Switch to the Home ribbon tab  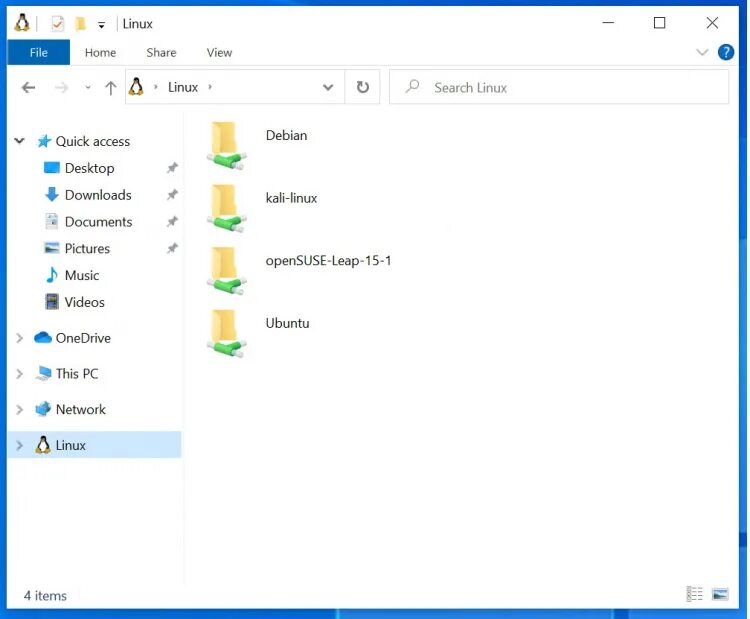[x=100, y=52]
